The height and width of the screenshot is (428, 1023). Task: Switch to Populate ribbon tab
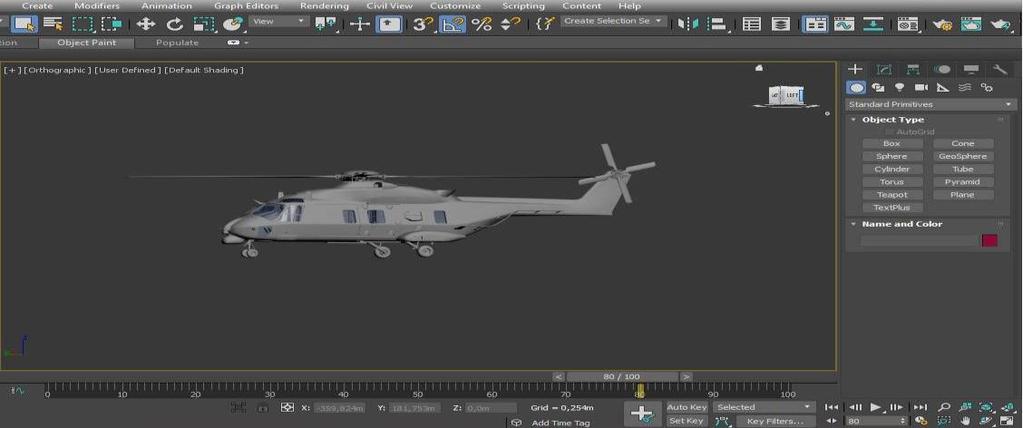(x=177, y=42)
